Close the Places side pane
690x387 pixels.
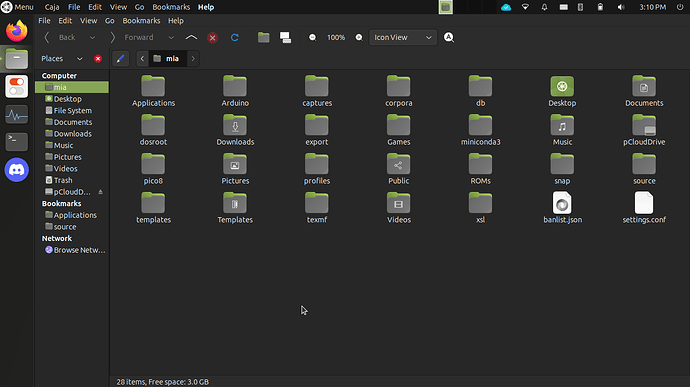(98, 59)
